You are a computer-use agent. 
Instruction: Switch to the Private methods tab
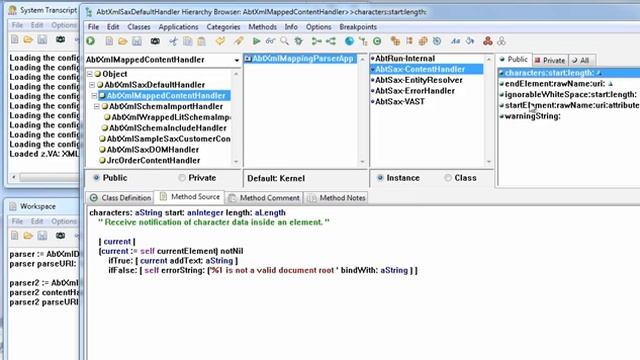point(550,60)
